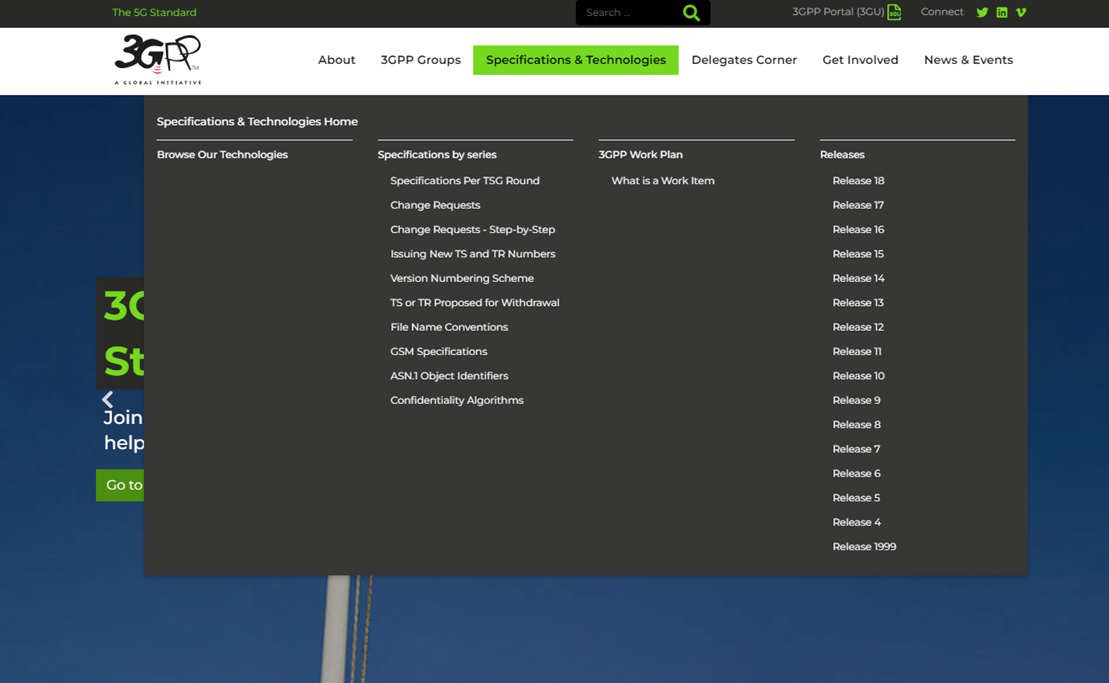This screenshot has height=683, width=1109.
Task: Open Specifications by series
Action: (437, 154)
